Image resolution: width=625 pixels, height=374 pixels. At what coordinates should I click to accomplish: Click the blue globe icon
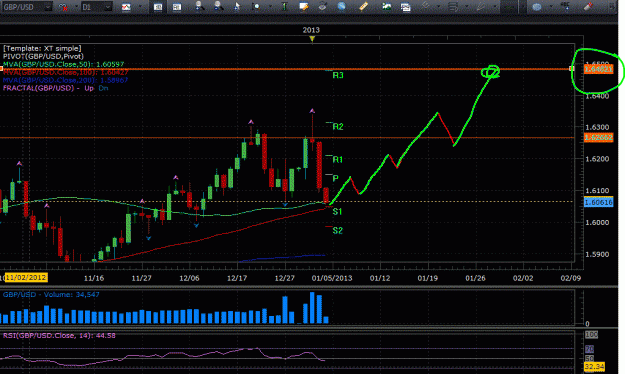pos(342,6)
